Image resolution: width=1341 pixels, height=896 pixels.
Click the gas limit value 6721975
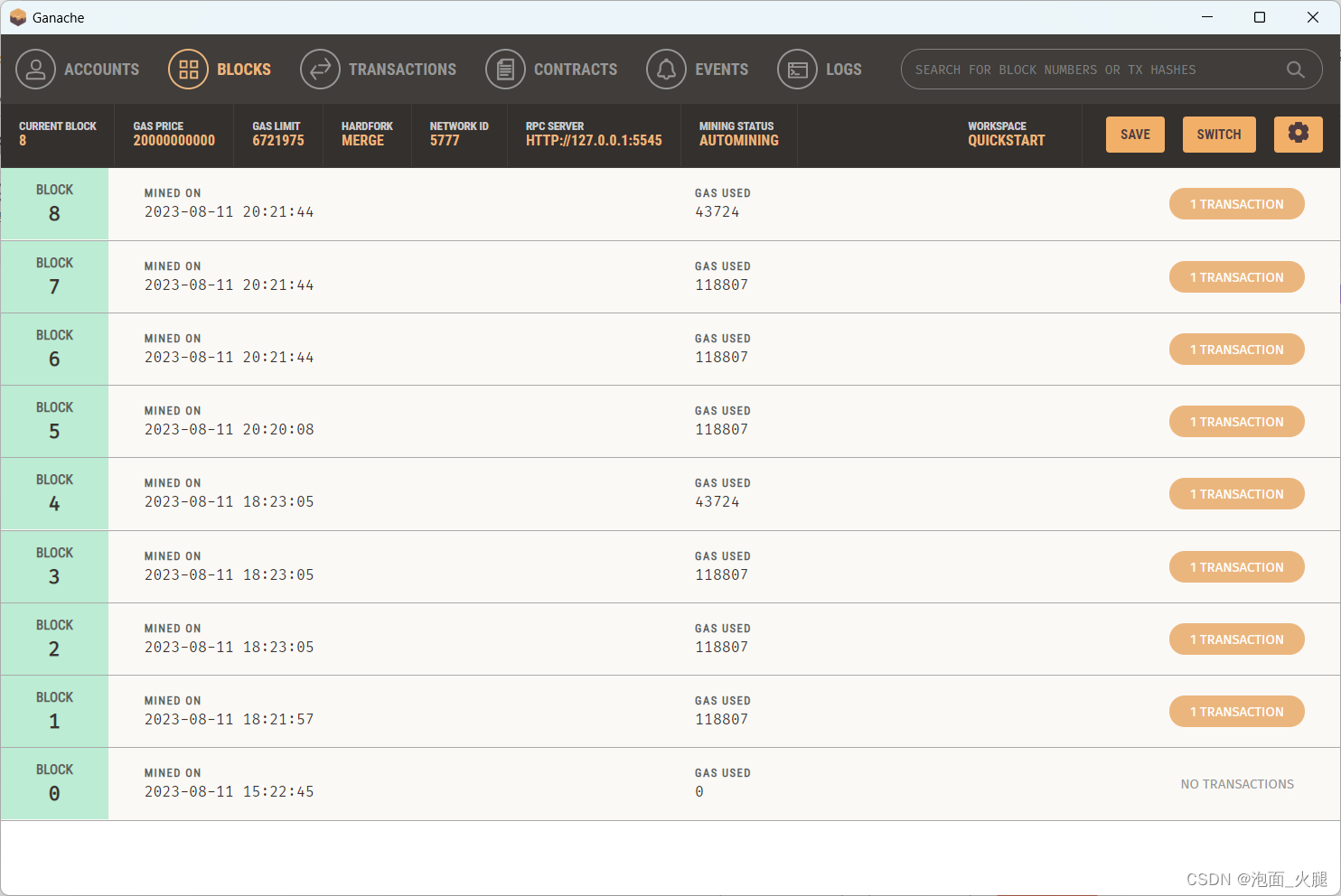278,141
